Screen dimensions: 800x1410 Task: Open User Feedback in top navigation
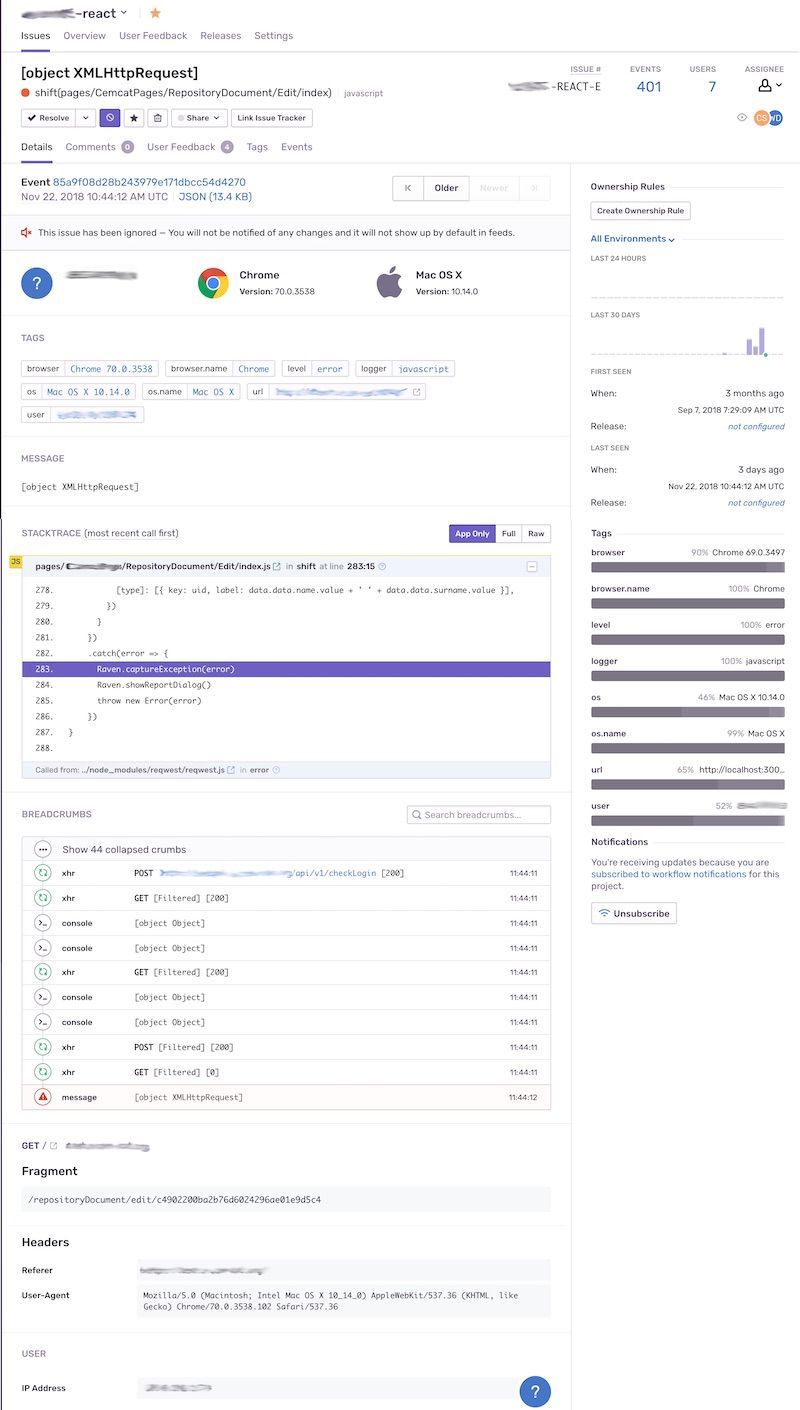[x=153, y=35]
